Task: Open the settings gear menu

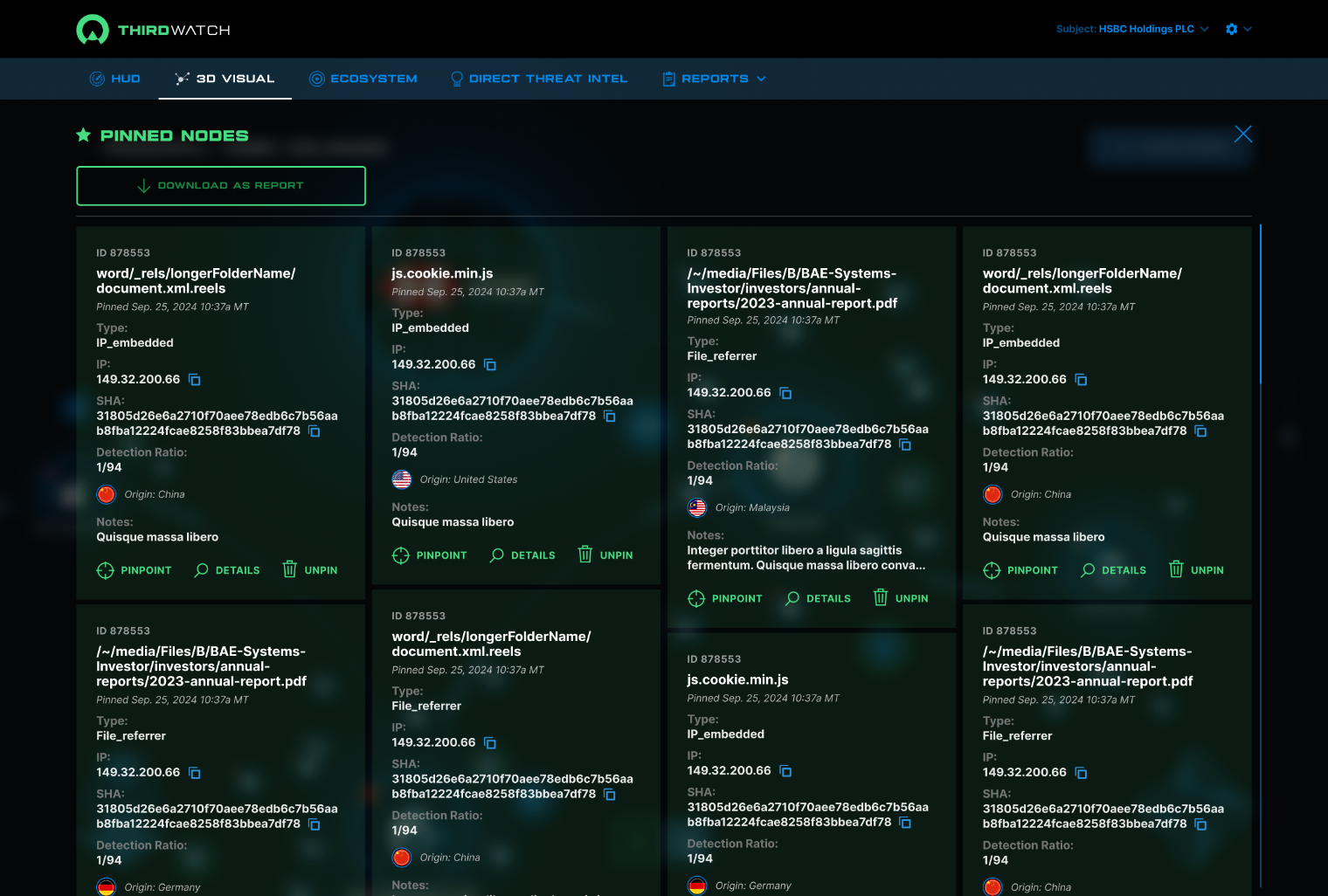Action: coord(1239,29)
